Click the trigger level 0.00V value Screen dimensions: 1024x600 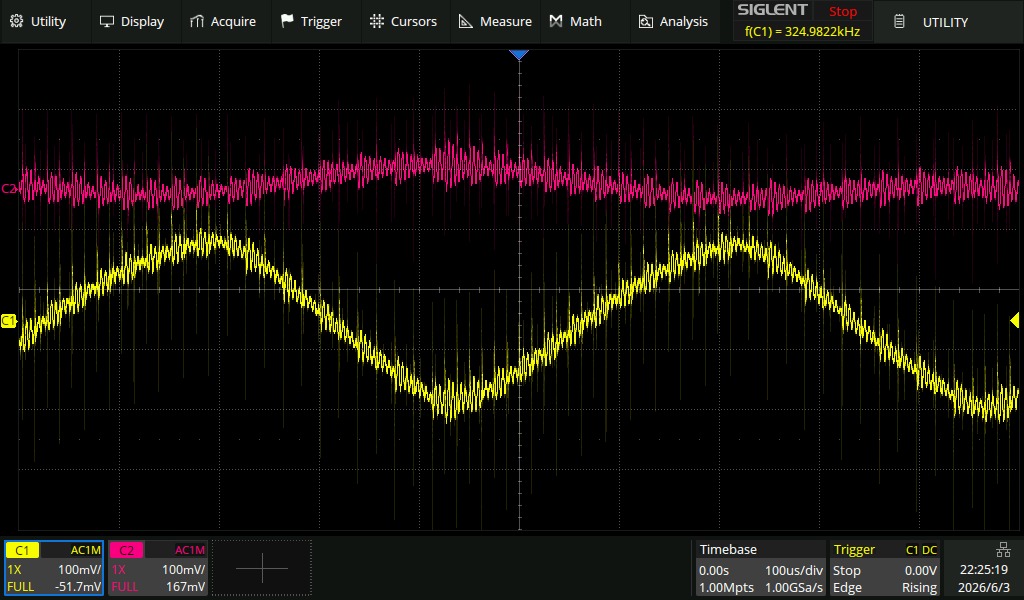(920, 570)
